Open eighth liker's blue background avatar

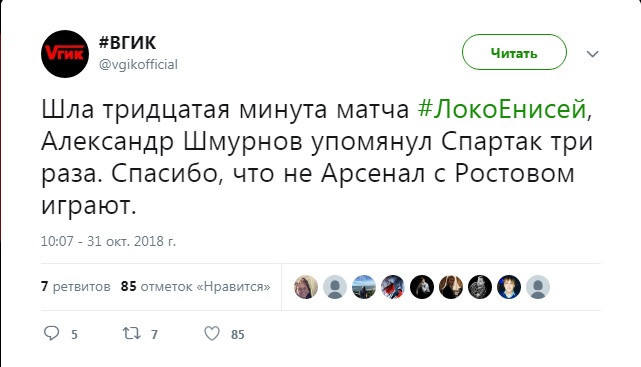(509, 287)
